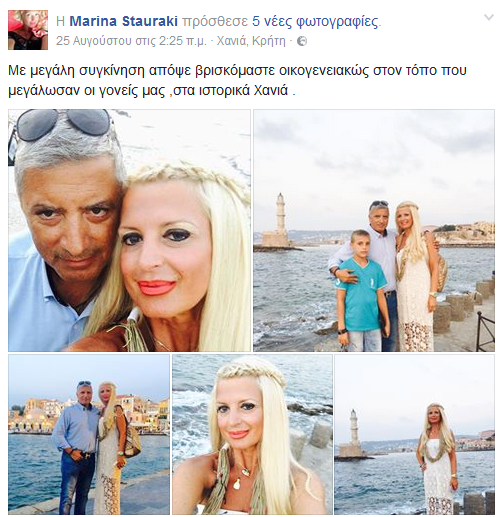Click the lighthouse in the family photo
The height and width of the screenshot is (517, 503).
(x=277, y=221)
